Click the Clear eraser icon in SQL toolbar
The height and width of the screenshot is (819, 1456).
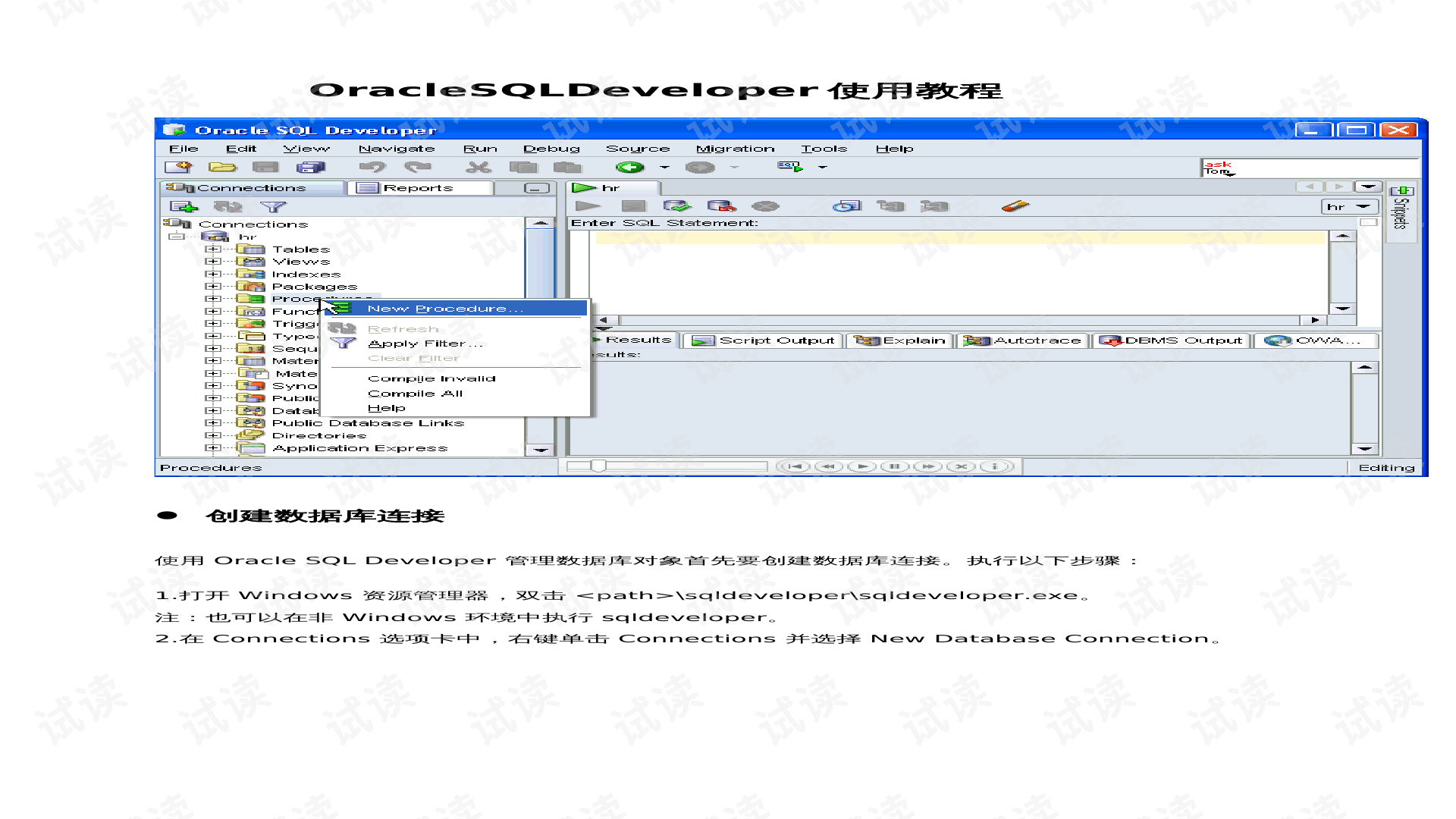click(1015, 206)
